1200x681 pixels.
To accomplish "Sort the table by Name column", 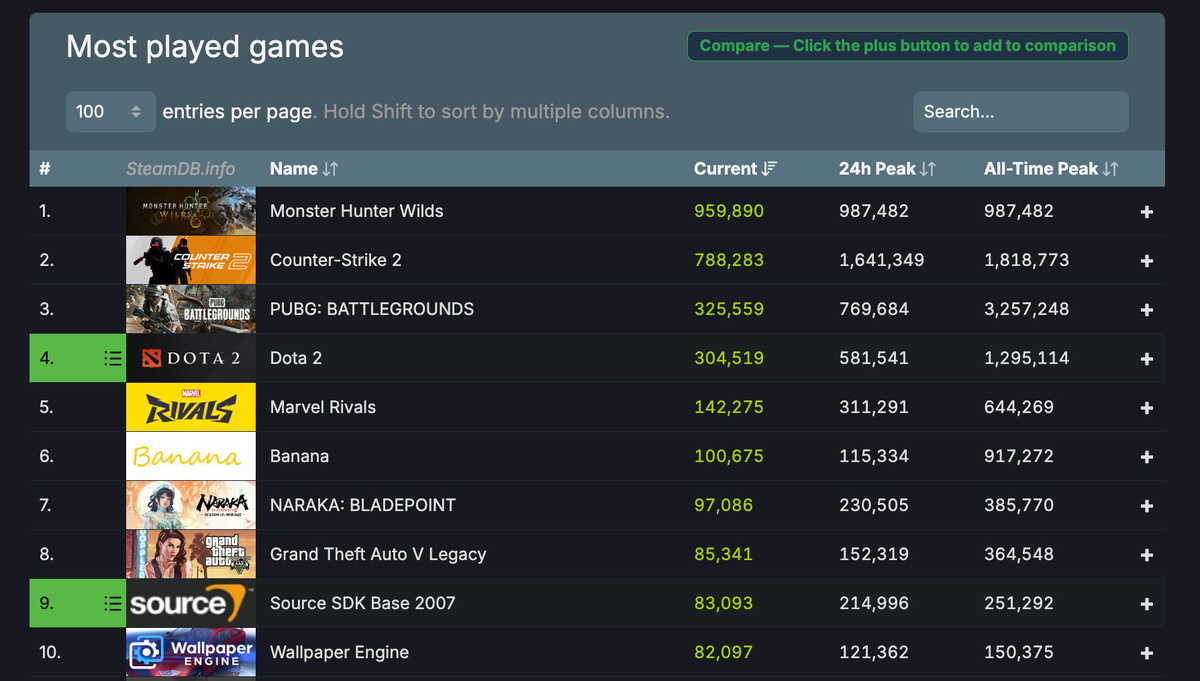I will (304, 169).
